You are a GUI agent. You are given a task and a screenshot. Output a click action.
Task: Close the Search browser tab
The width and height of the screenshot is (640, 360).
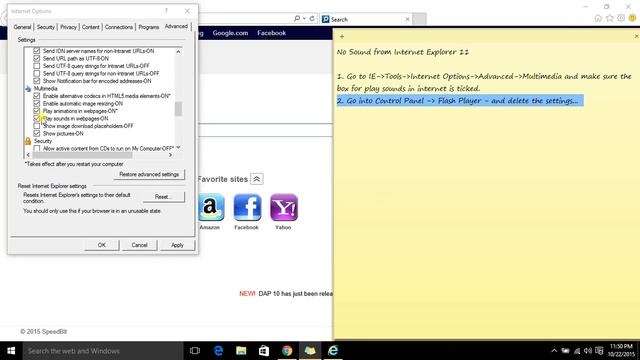point(407,19)
